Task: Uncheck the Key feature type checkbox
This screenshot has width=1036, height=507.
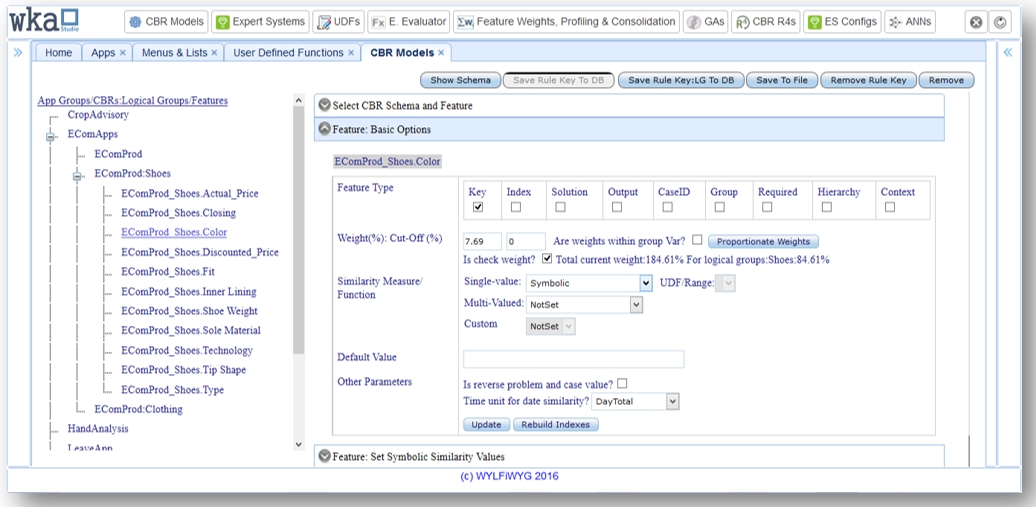Action: [478, 207]
